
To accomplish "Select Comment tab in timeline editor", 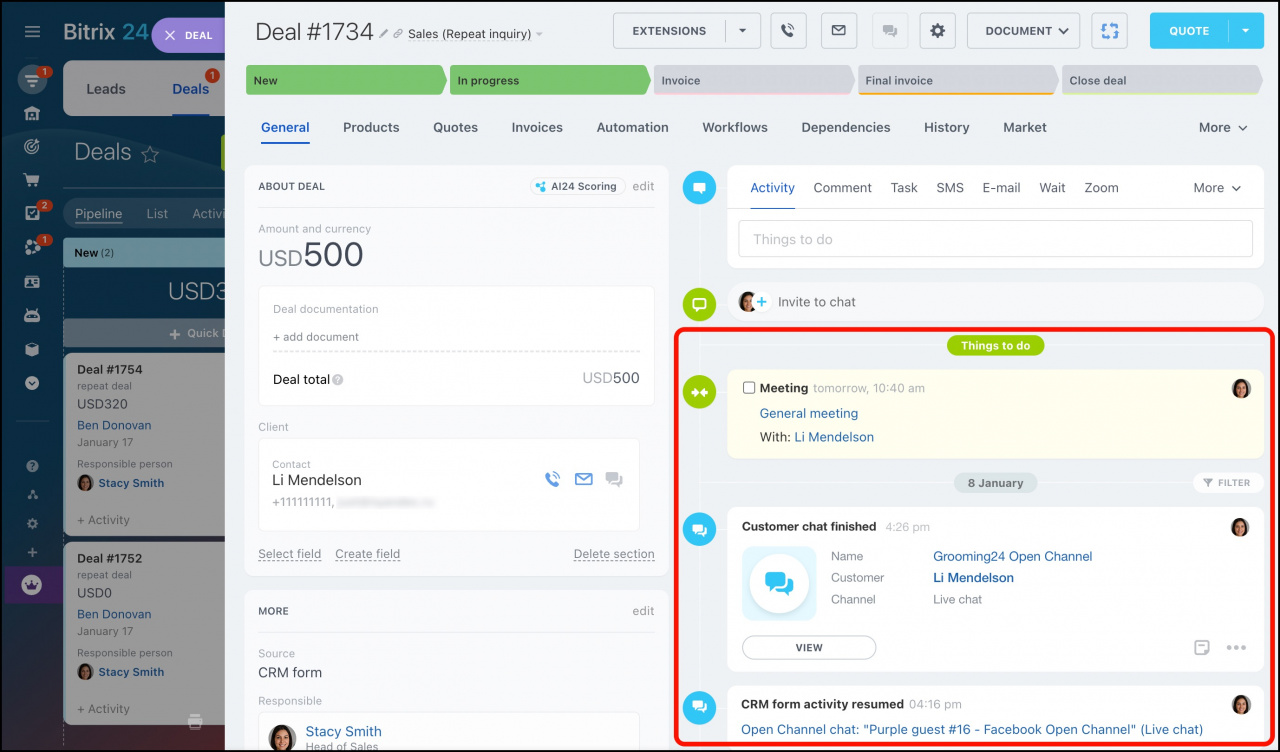I will 842,188.
